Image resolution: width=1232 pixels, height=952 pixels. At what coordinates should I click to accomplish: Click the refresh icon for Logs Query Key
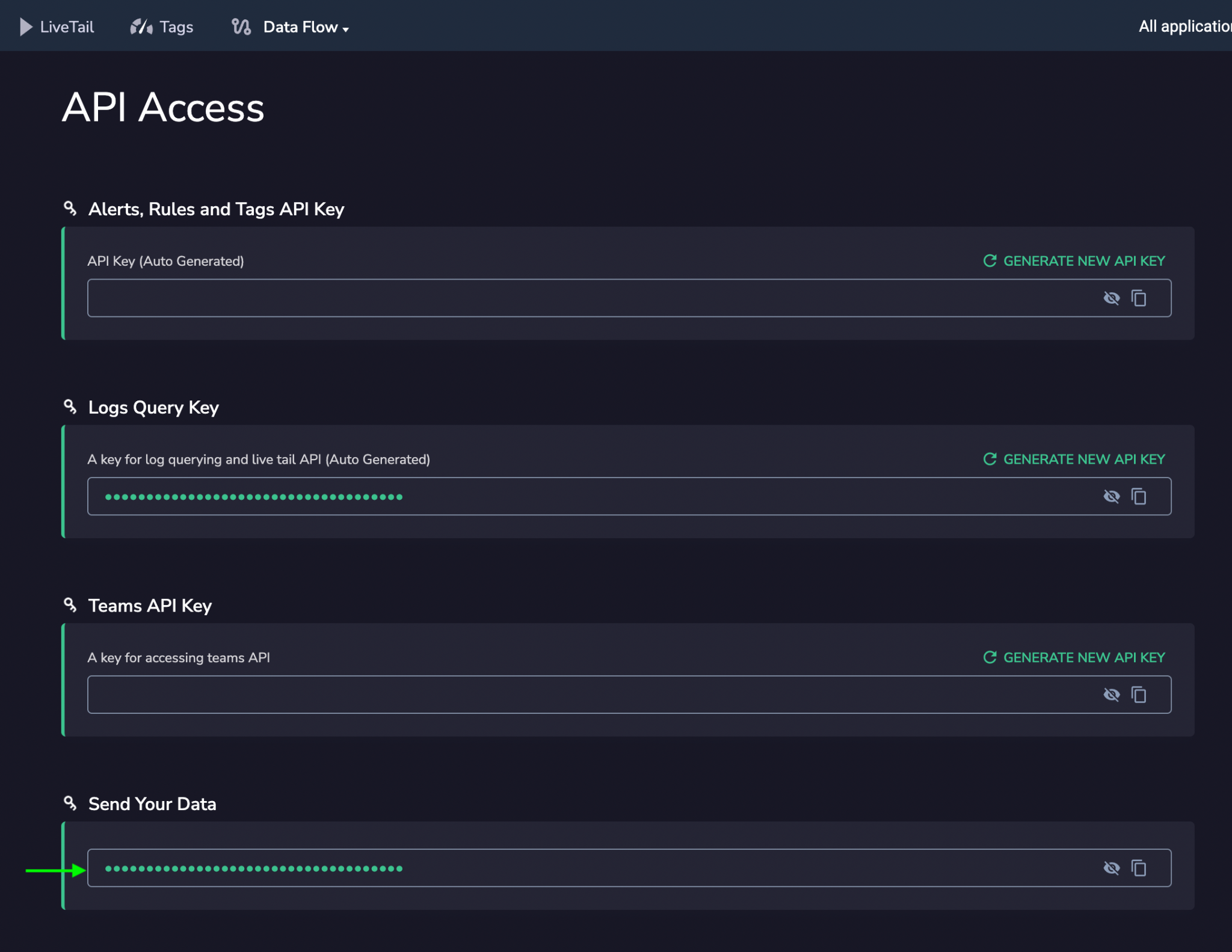click(990, 459)
